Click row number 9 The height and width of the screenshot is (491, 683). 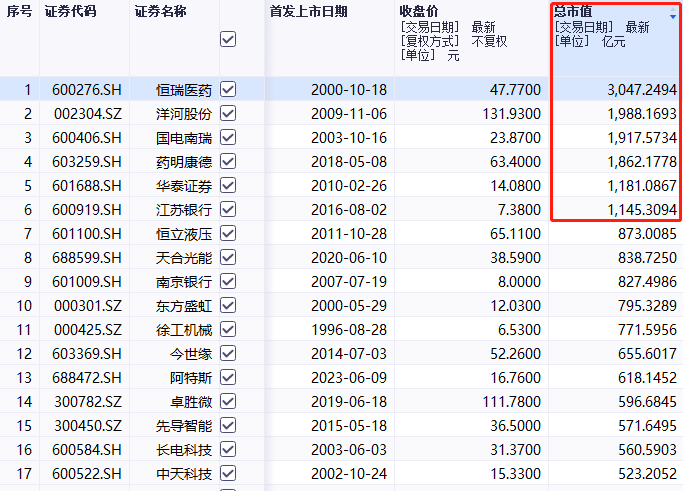coord(28,281)
